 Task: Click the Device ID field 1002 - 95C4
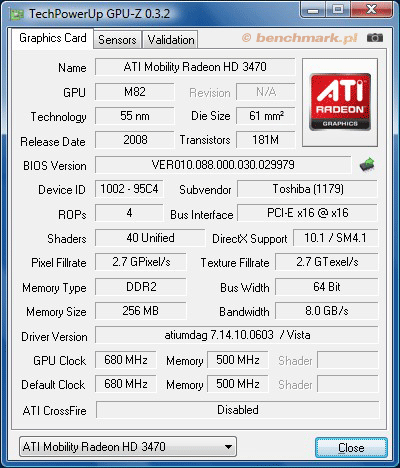[x=129, y=189]
